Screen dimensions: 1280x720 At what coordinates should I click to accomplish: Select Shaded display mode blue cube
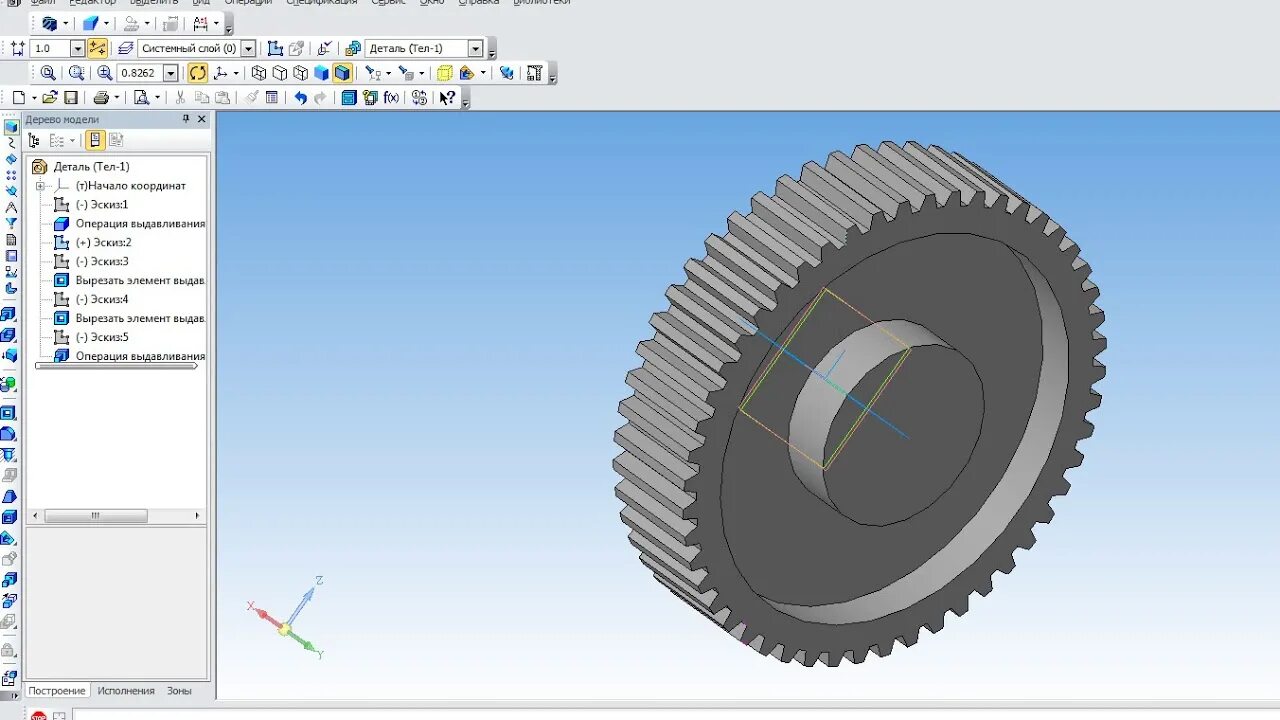click(x=321, y=72)
